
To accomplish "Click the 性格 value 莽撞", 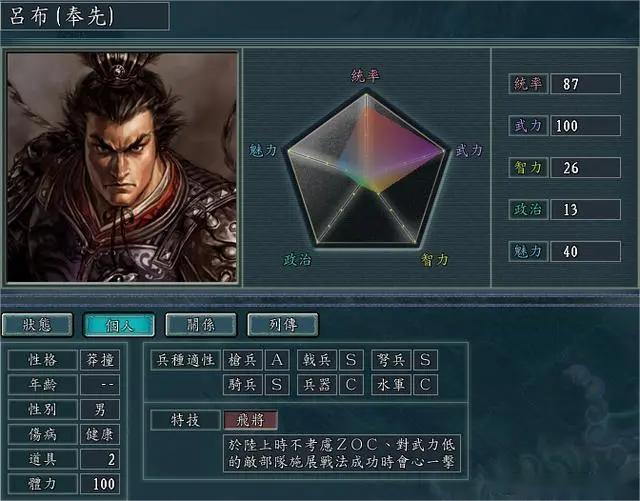I will [100, 360].
